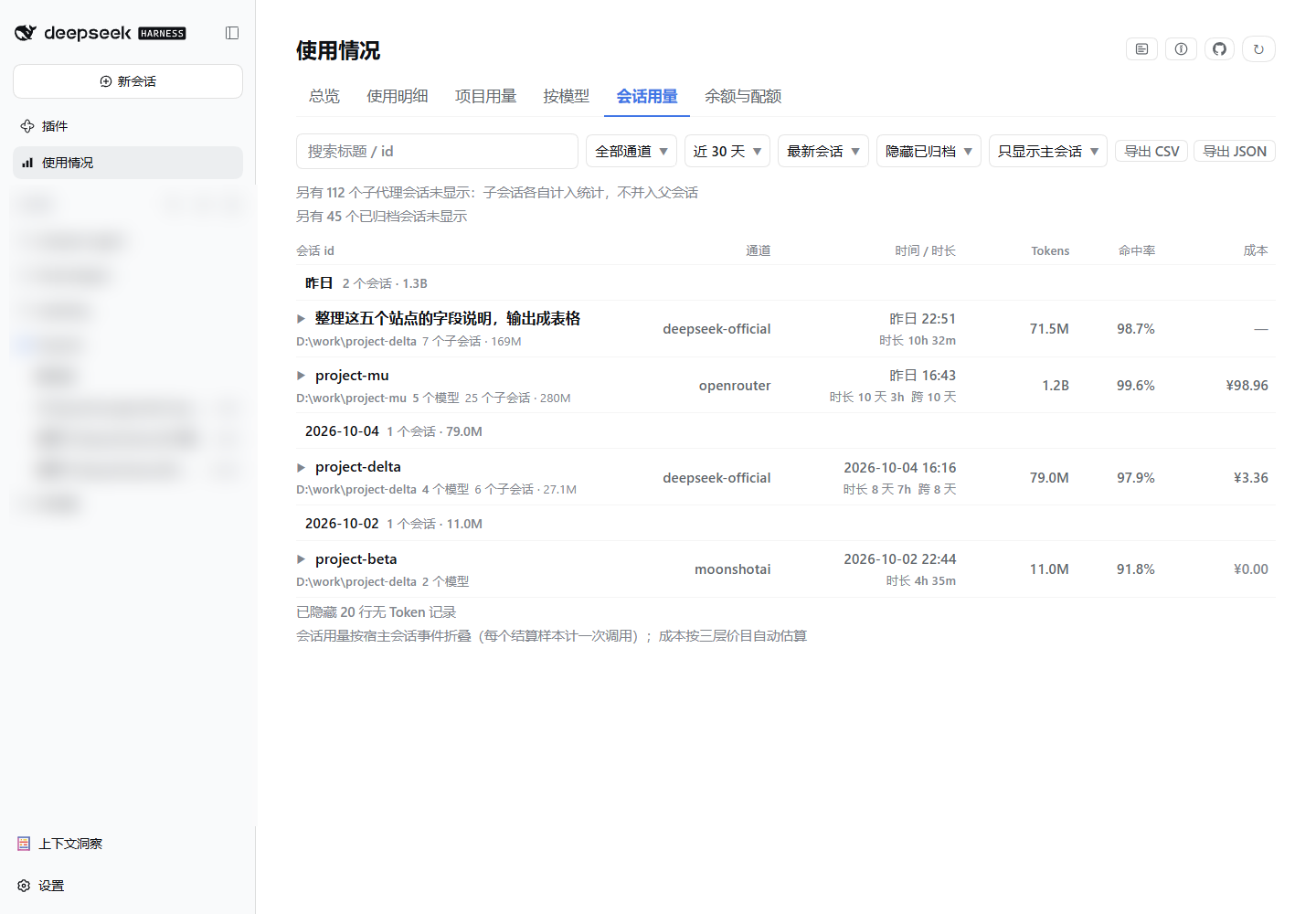The height and width of the screenshot is (914, 1316).
Task: Open the 全部通道 channel dropdown
Action: (x=631, y=152)
